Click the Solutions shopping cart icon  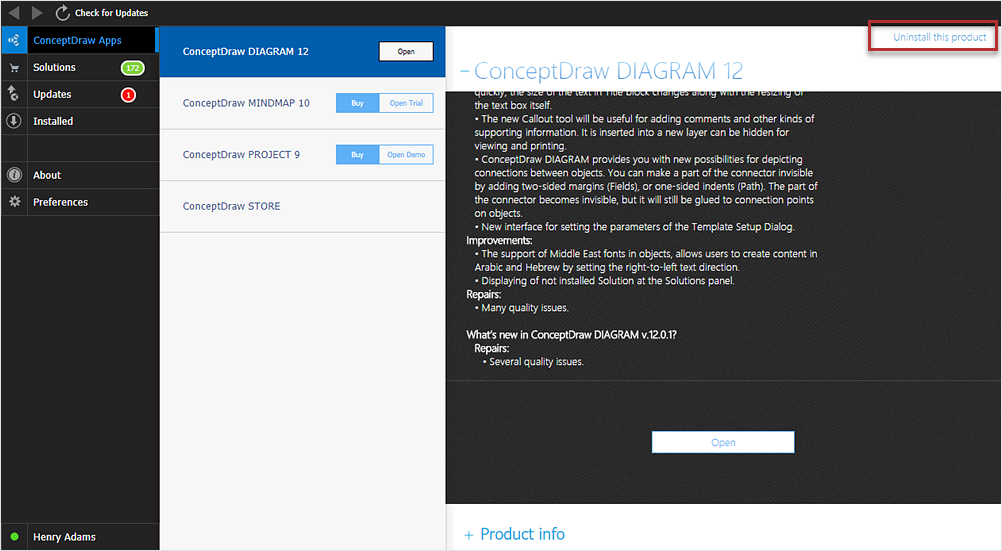[14, 68]
